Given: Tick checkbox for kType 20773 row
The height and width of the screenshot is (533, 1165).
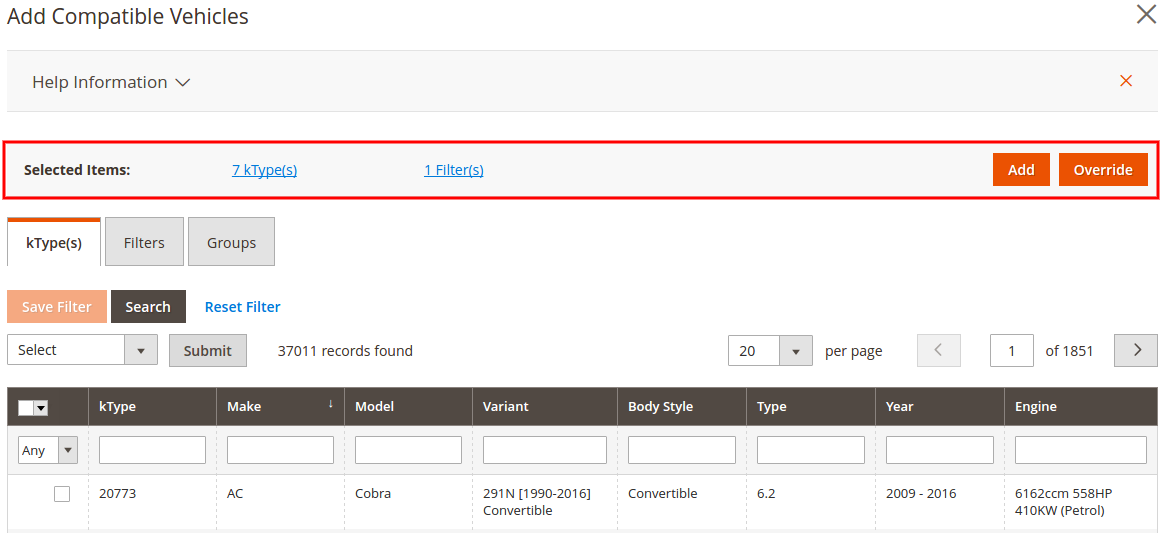Looking at the screenshot, I should 62,494.
